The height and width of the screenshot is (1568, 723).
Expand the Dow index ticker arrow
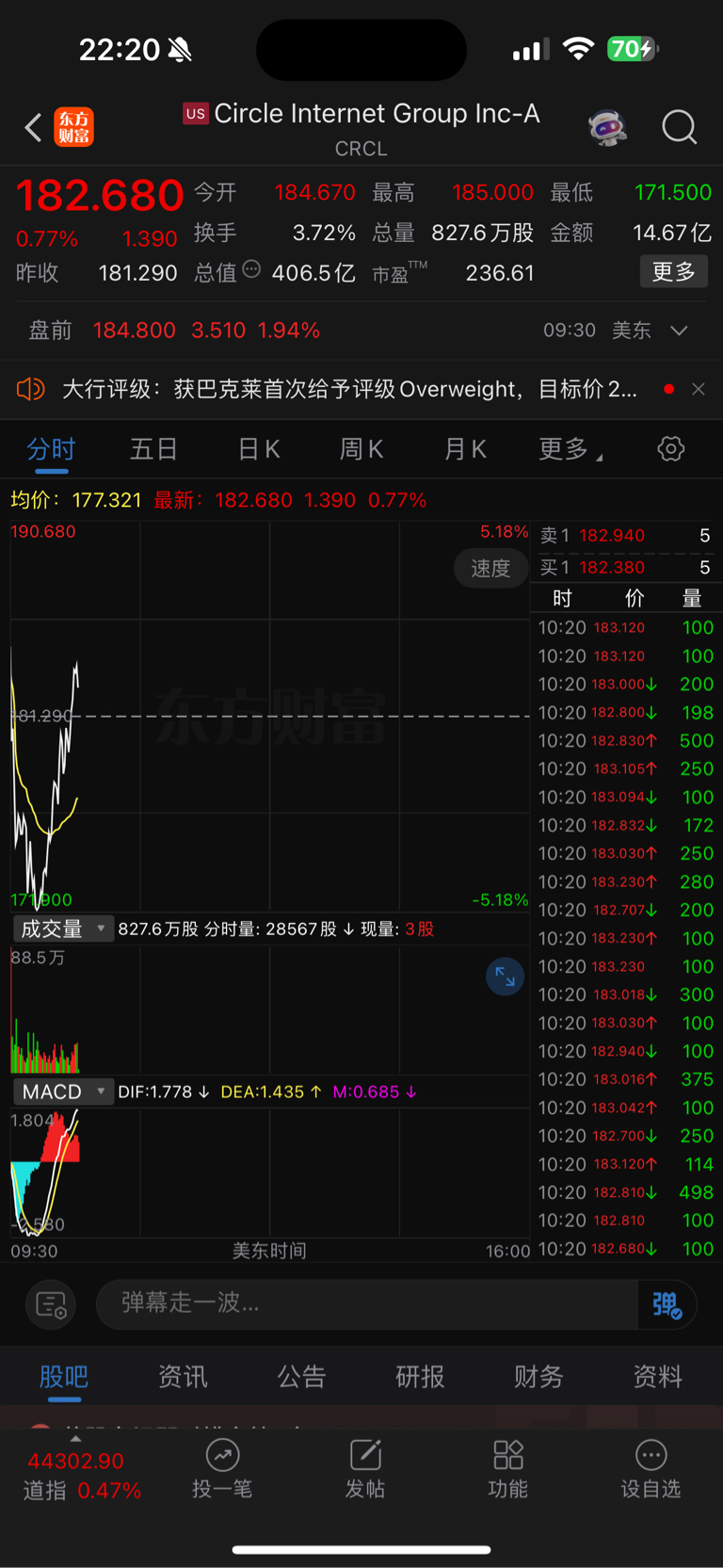coord(75,1439)
